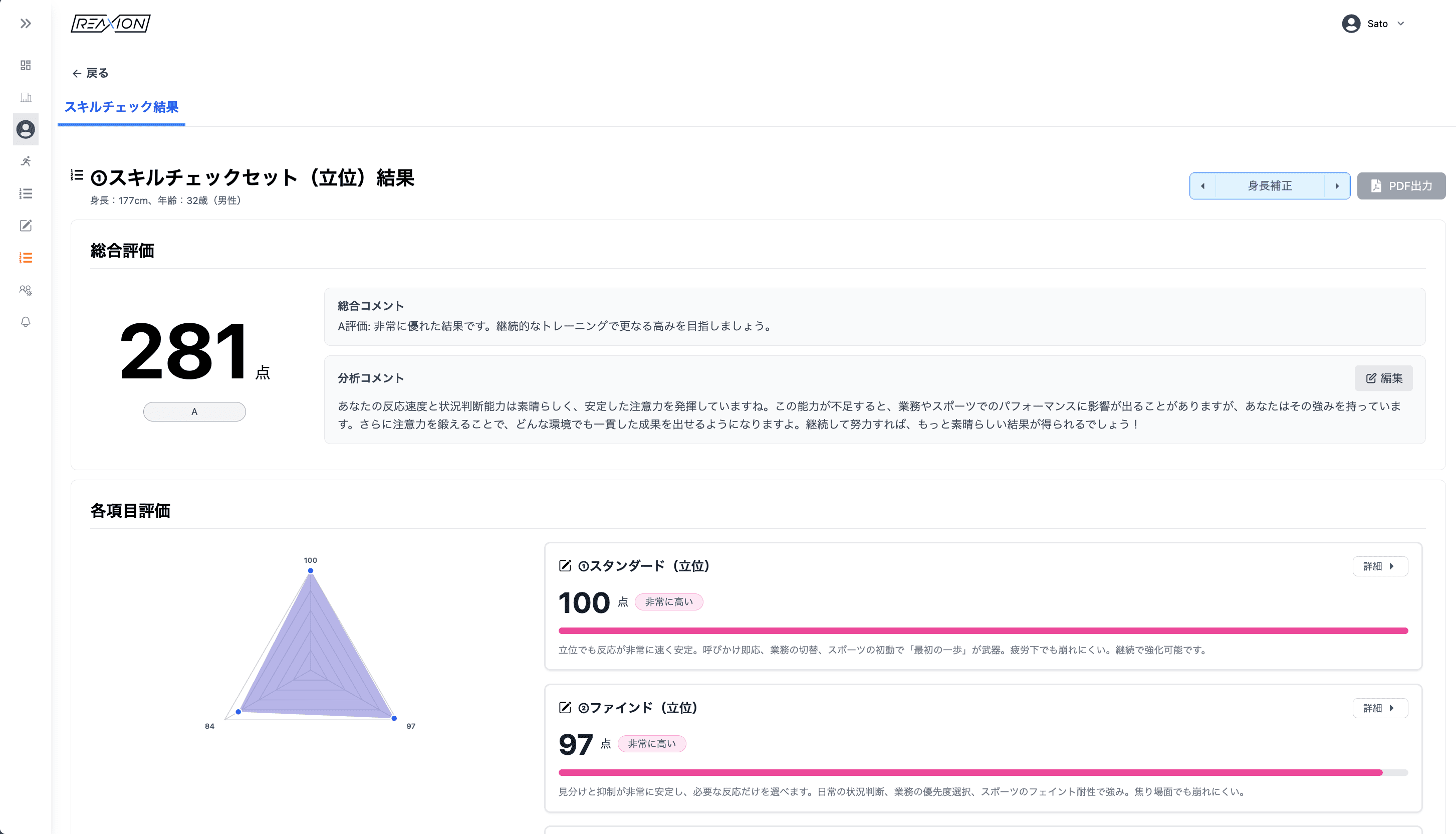
Task: Check notifications via the bell icon
Action: pos(25,322)
